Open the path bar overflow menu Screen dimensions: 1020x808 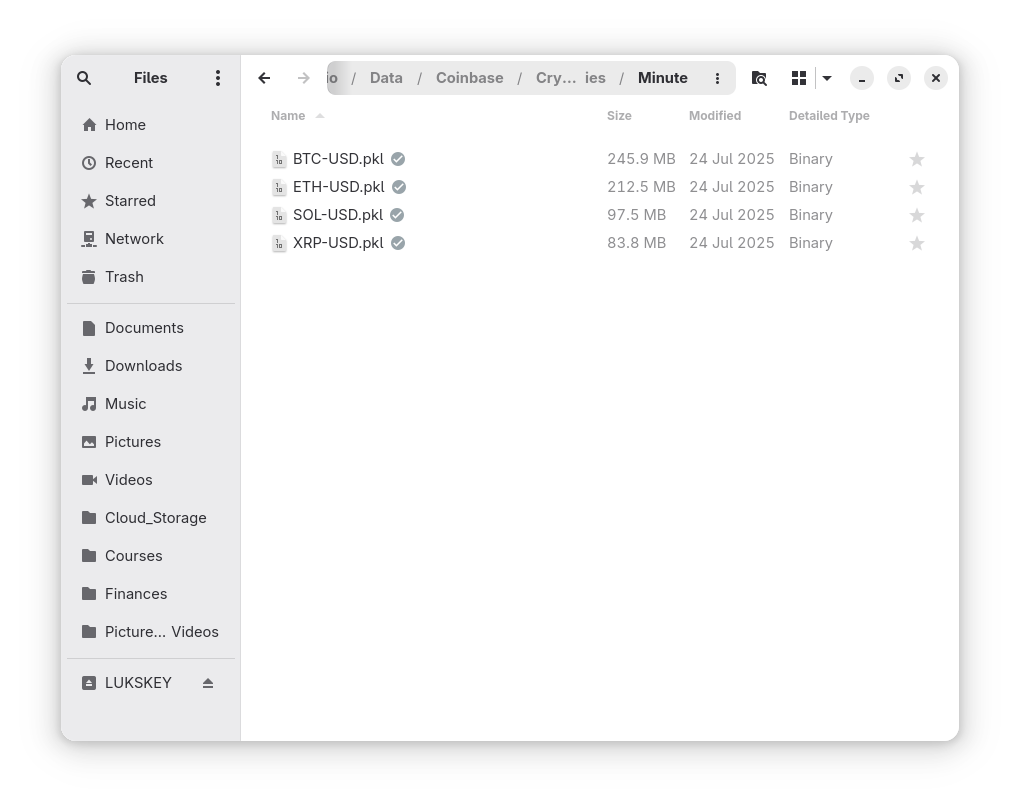pos(717,78)
